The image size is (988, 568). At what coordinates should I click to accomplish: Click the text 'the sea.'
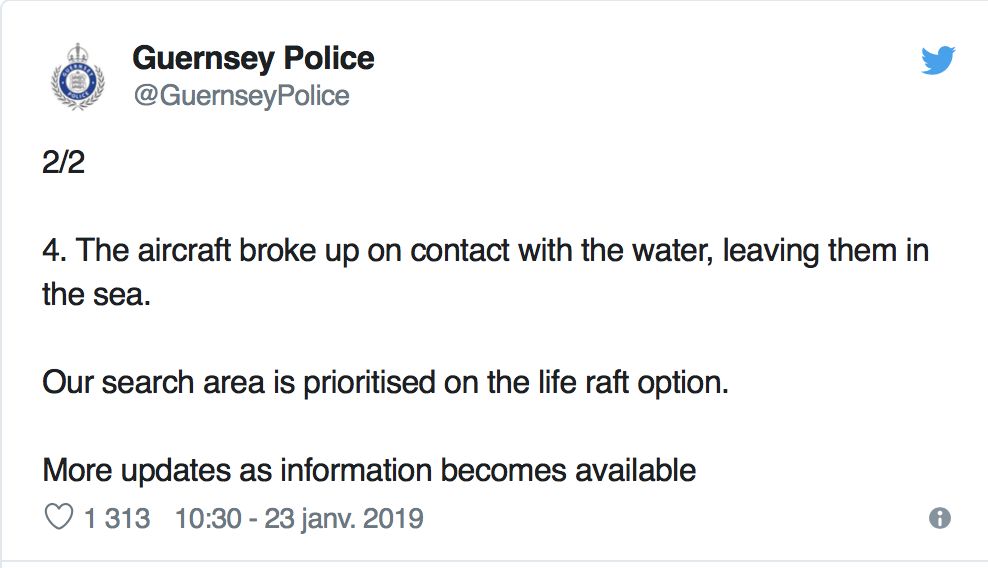click(96, 294)
